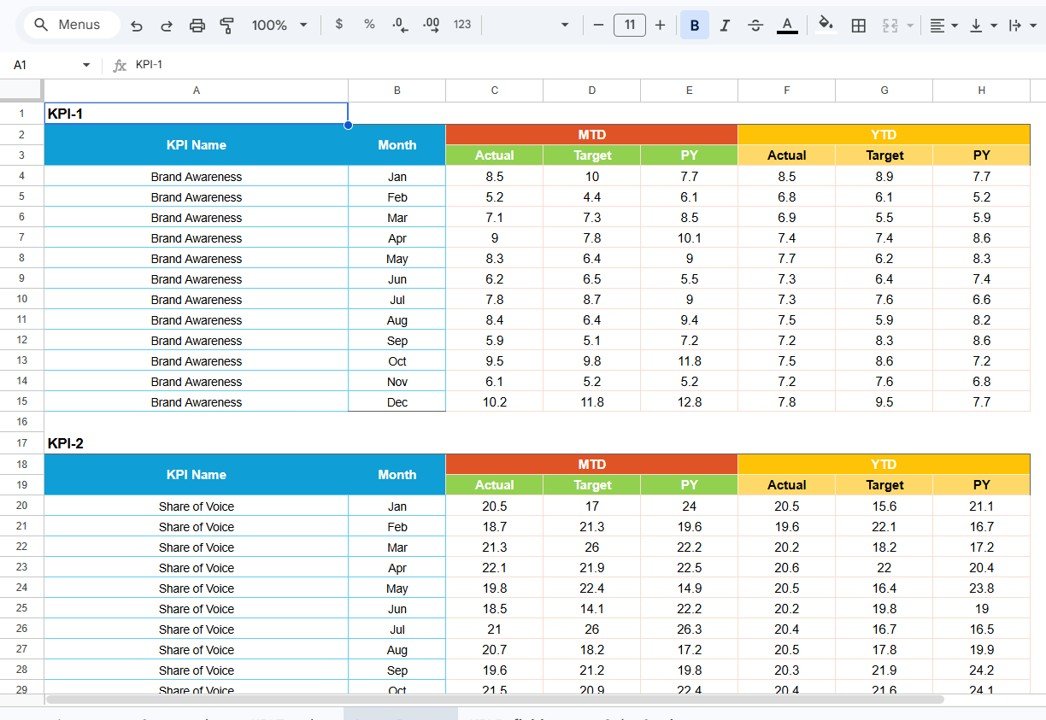
Task: Click YTD PY value 23.8 in row 24
Action: (981, 589)
